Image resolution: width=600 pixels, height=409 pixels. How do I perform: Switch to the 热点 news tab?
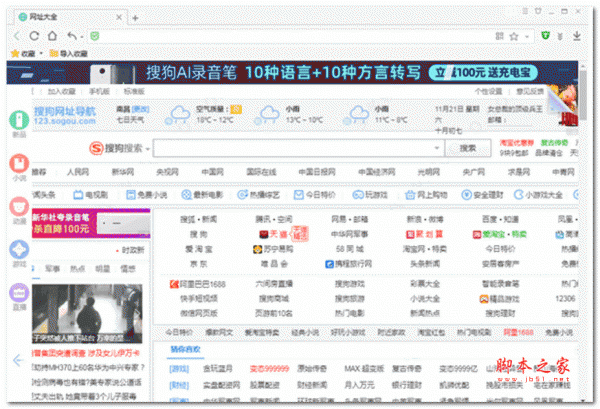tap(77, 269)
